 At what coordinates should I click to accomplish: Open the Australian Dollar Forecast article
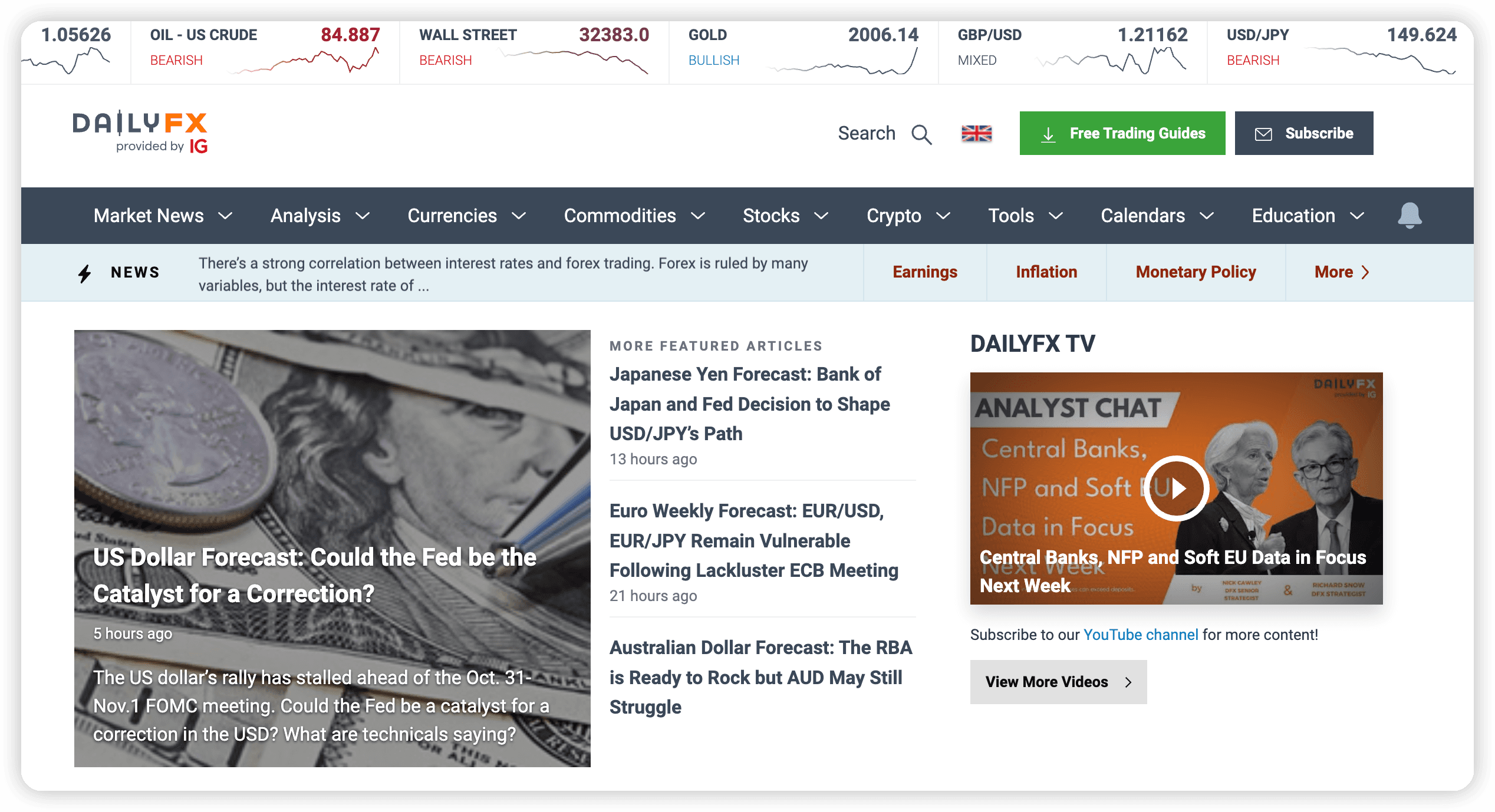pyautogui.click(x=760, y=677)
